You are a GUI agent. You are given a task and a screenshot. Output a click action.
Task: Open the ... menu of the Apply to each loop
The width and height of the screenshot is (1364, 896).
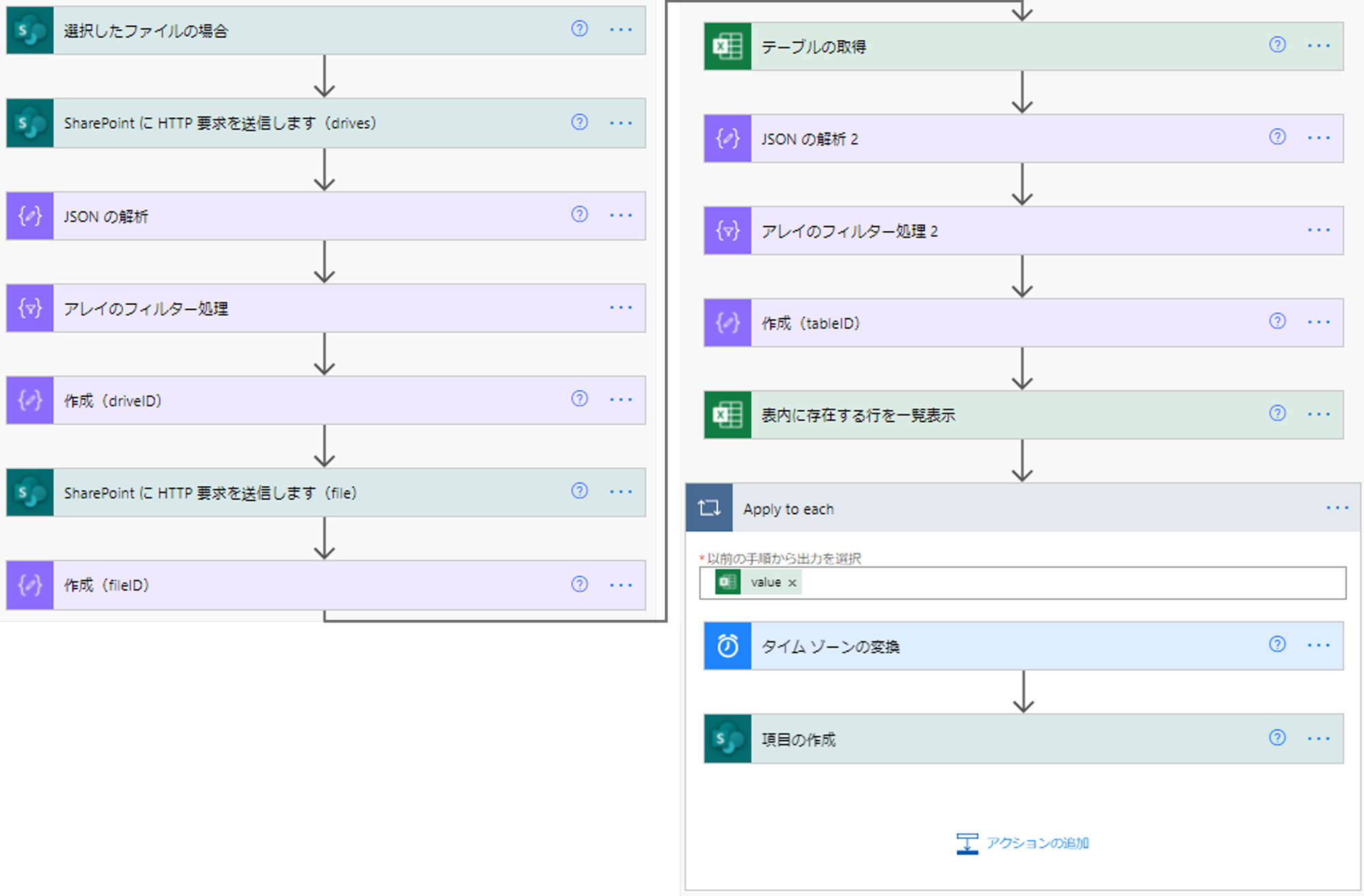click(x=1338, y=507)
